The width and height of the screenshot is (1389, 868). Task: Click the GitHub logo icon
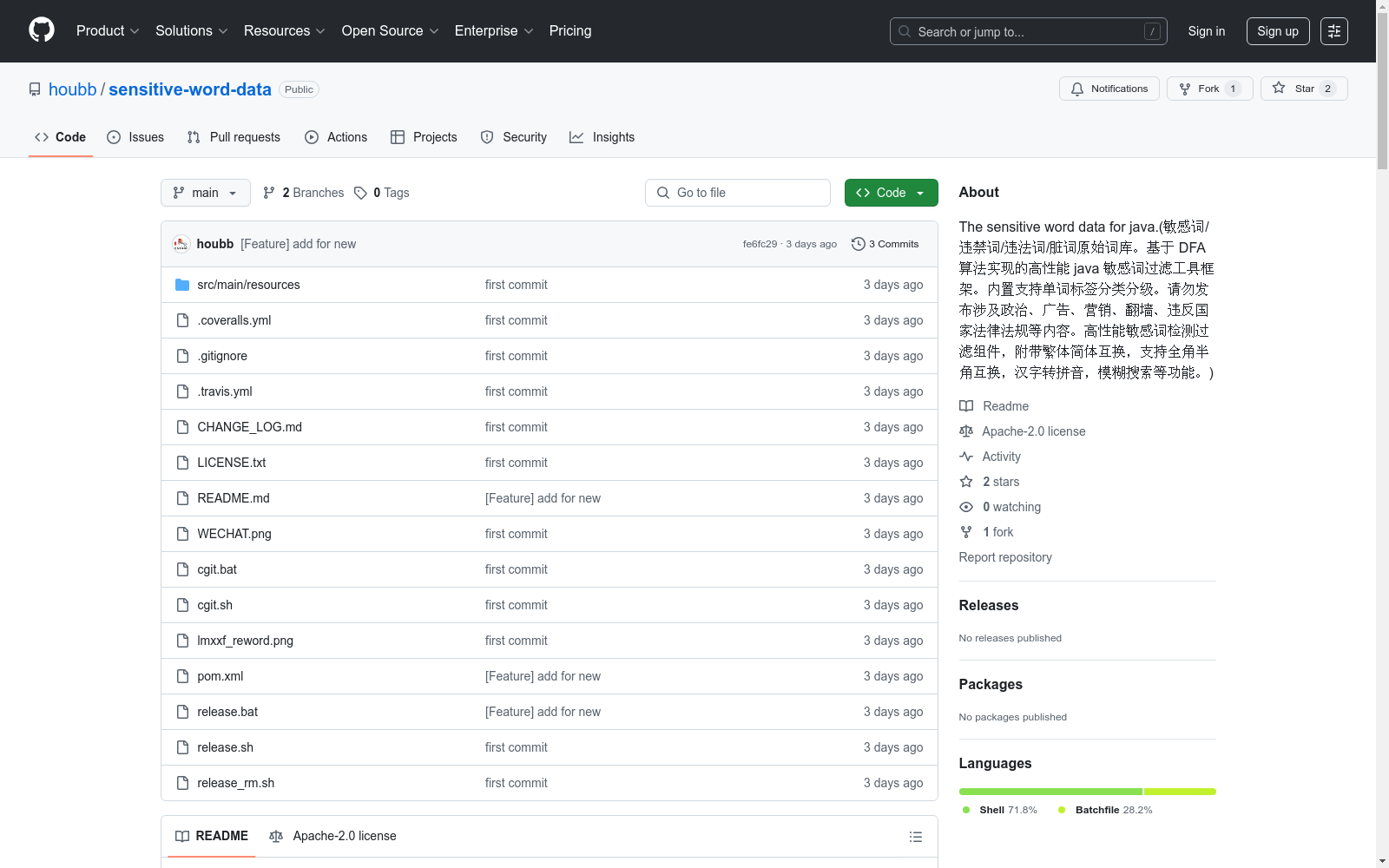click(x=42, y=30)
